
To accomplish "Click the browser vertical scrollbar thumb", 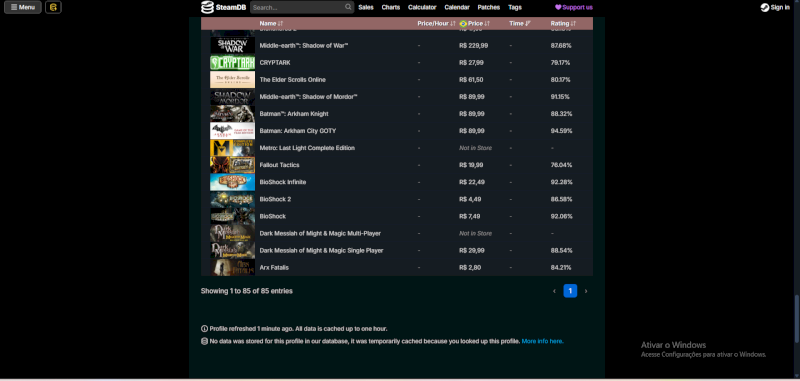I will (x=796, y=319).
